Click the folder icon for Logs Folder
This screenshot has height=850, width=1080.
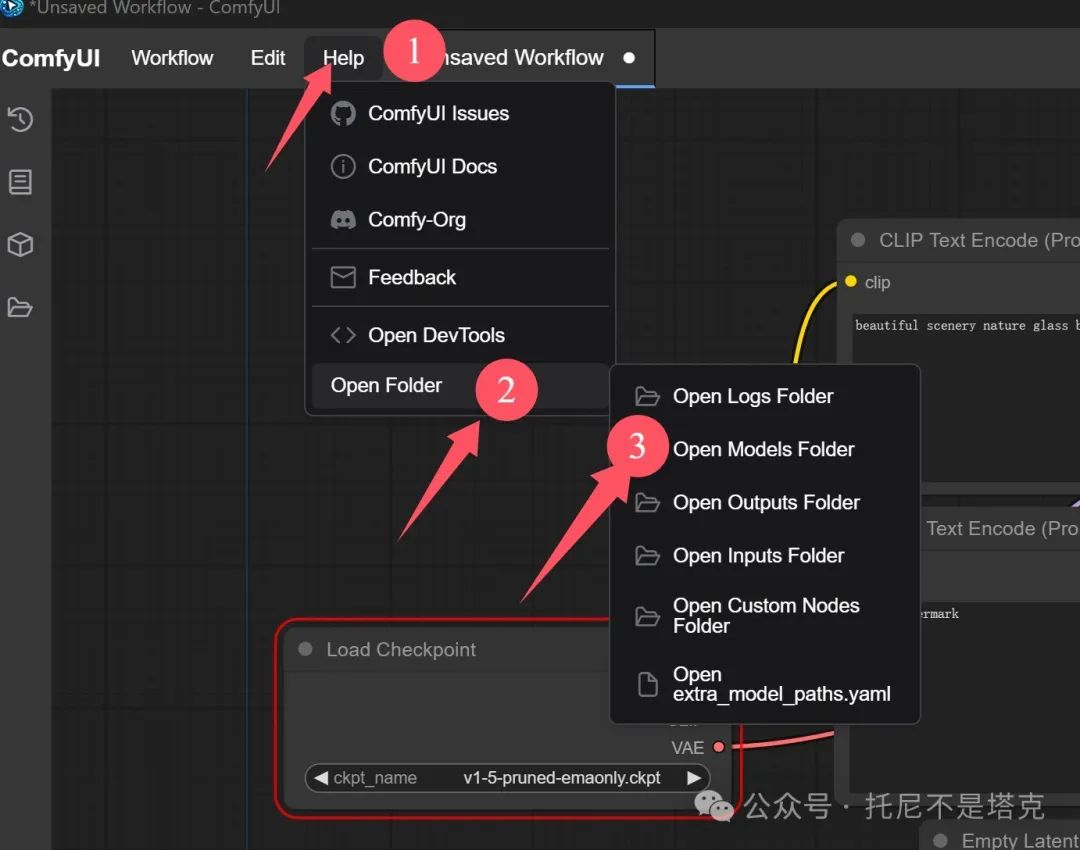(647, 396)
